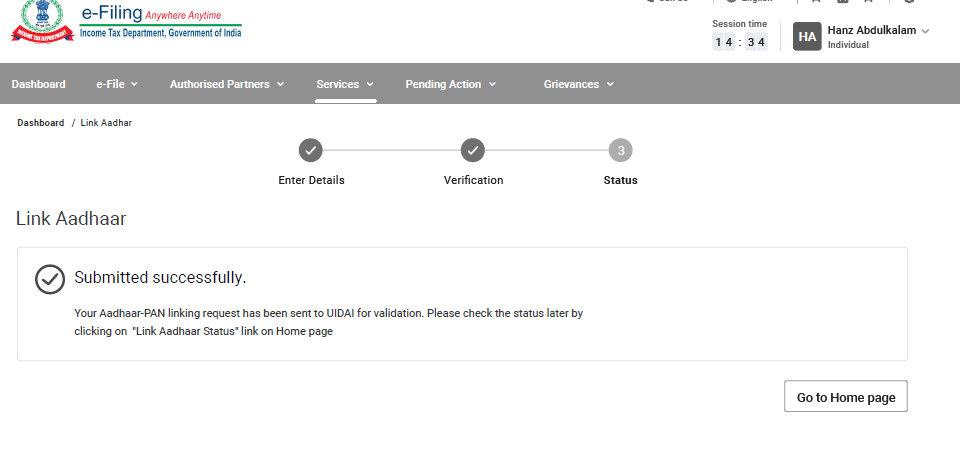Follow the Dashboard breadcrumb link
960x454 pixels.
(x=40, y=123)
